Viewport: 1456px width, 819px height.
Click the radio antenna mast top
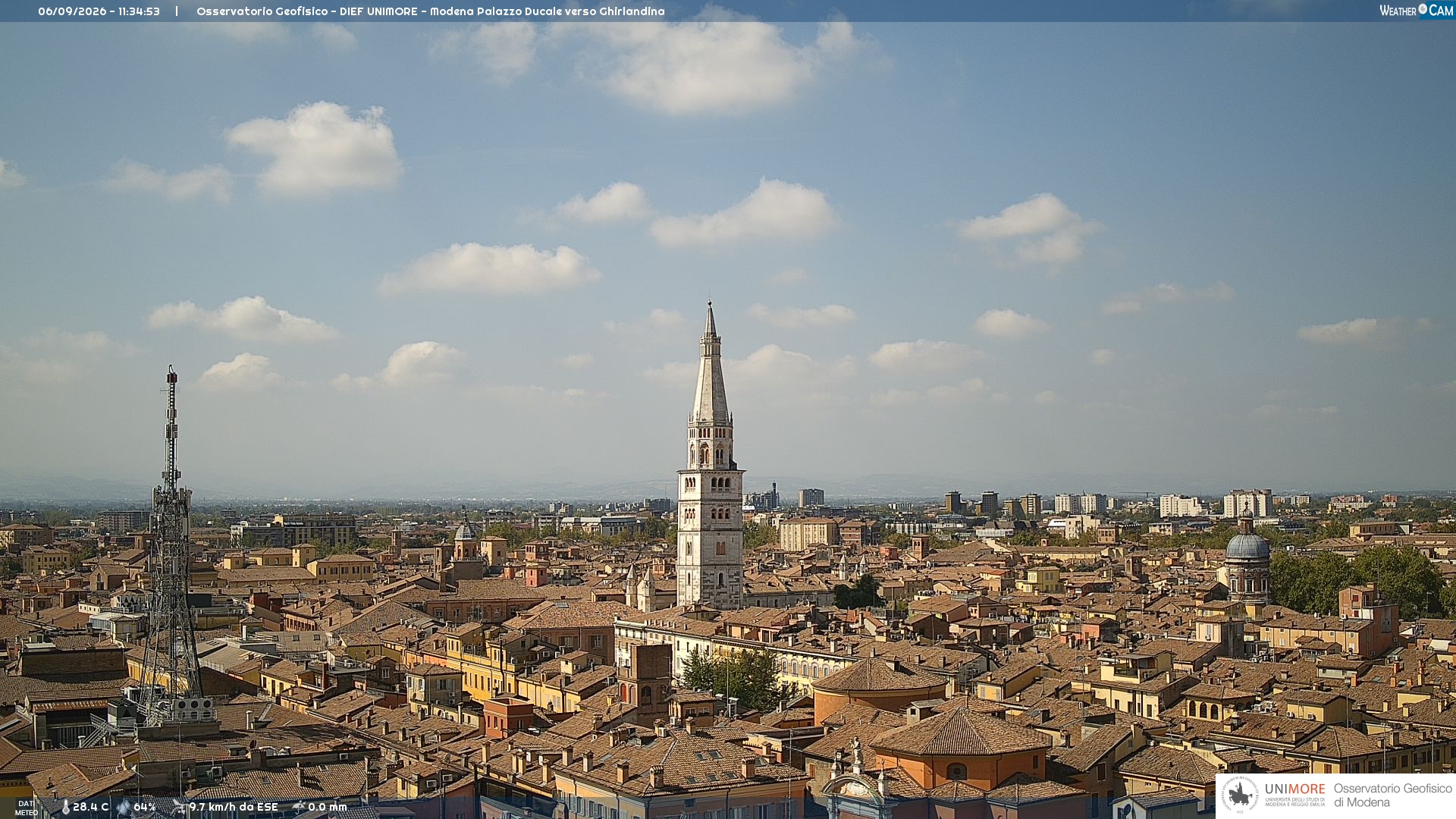tap(172, 376)
